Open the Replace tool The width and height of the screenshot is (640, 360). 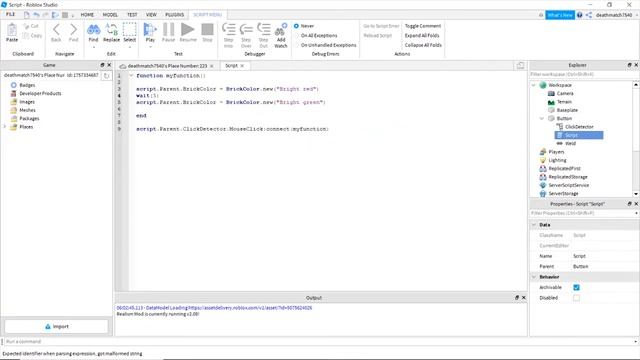click(111, 30)
